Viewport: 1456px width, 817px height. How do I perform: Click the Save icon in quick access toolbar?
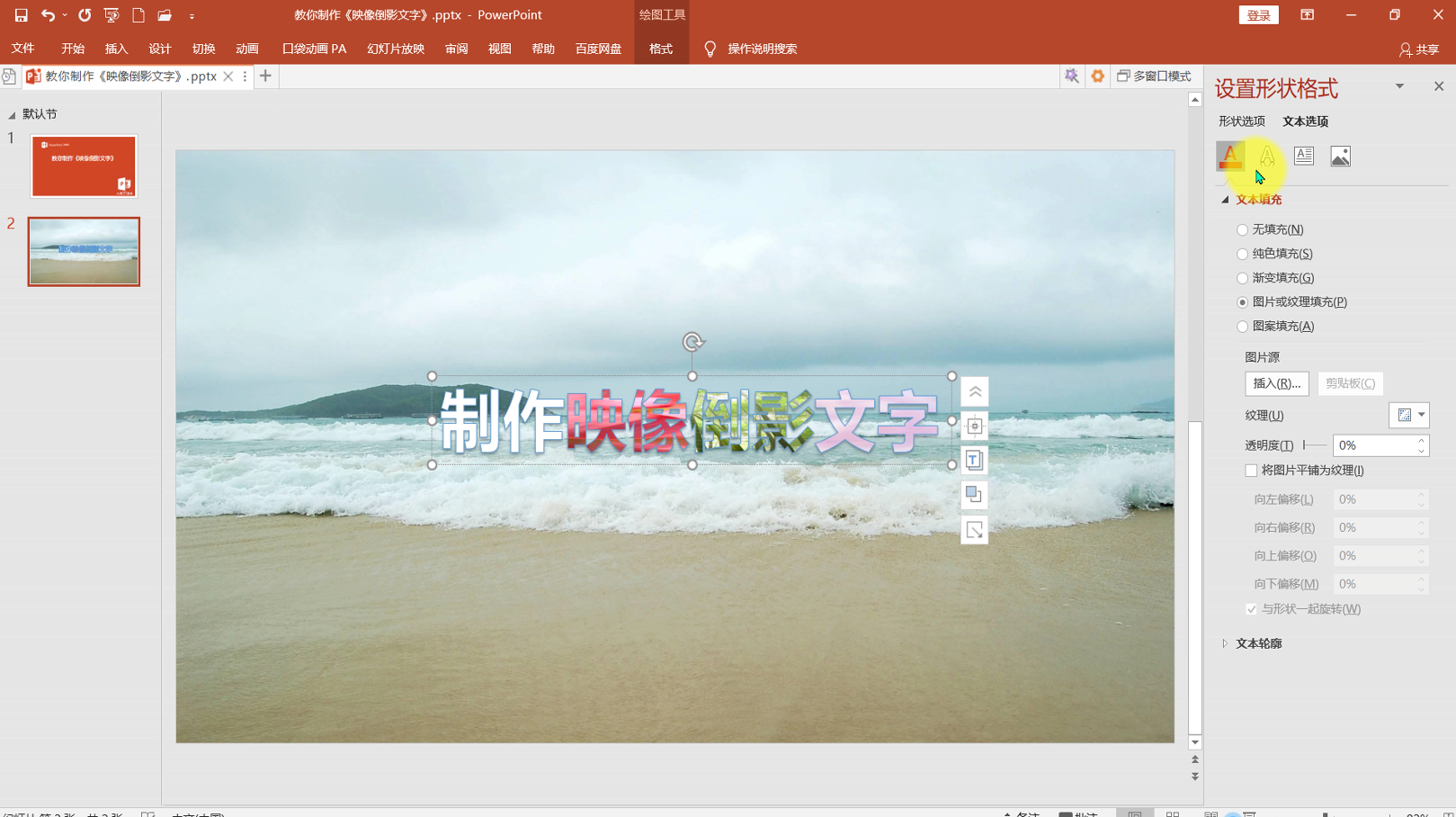(x=21, y=15)
